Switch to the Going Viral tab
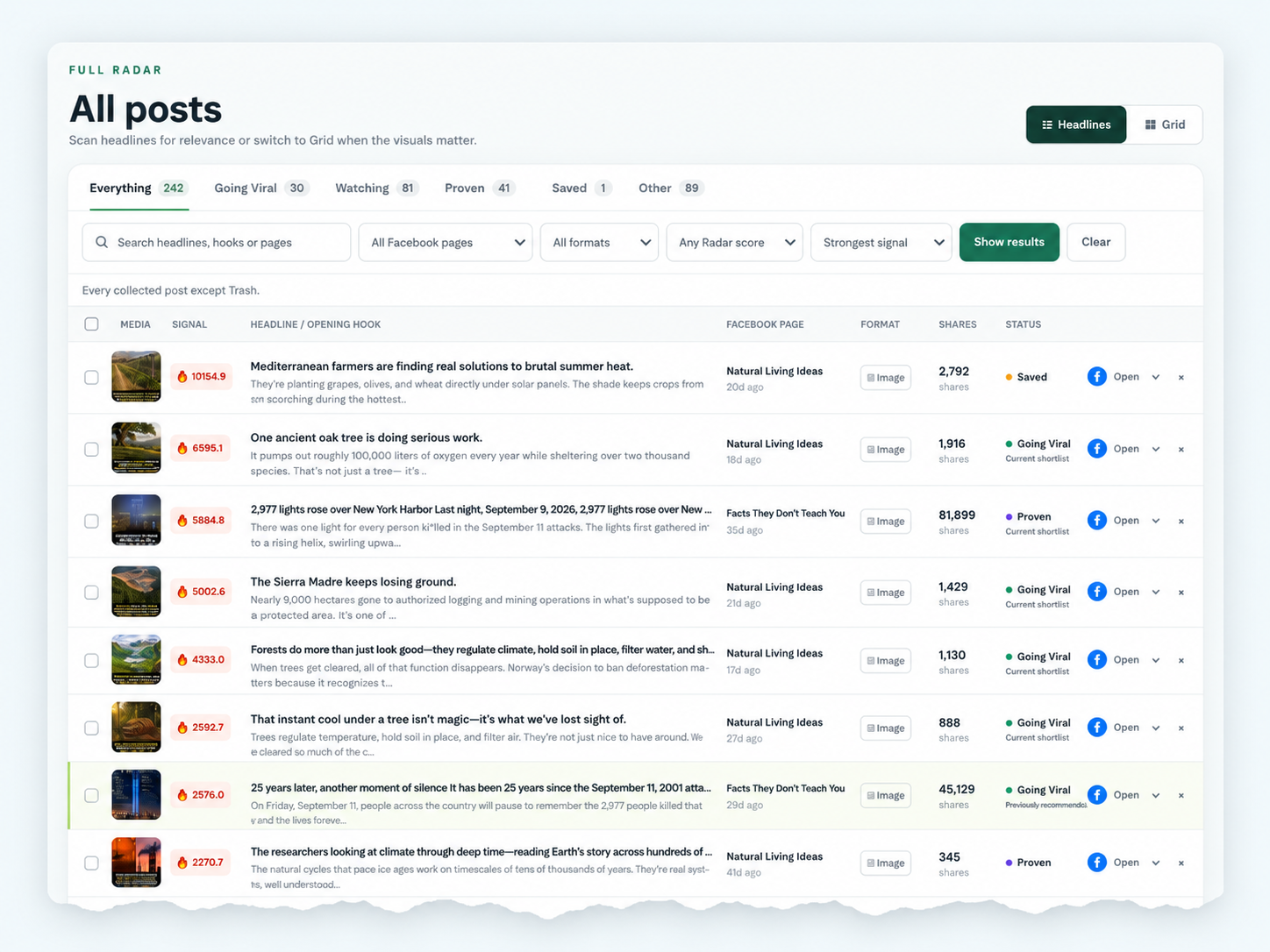1270x952 pixels. (x=261, y=188)
